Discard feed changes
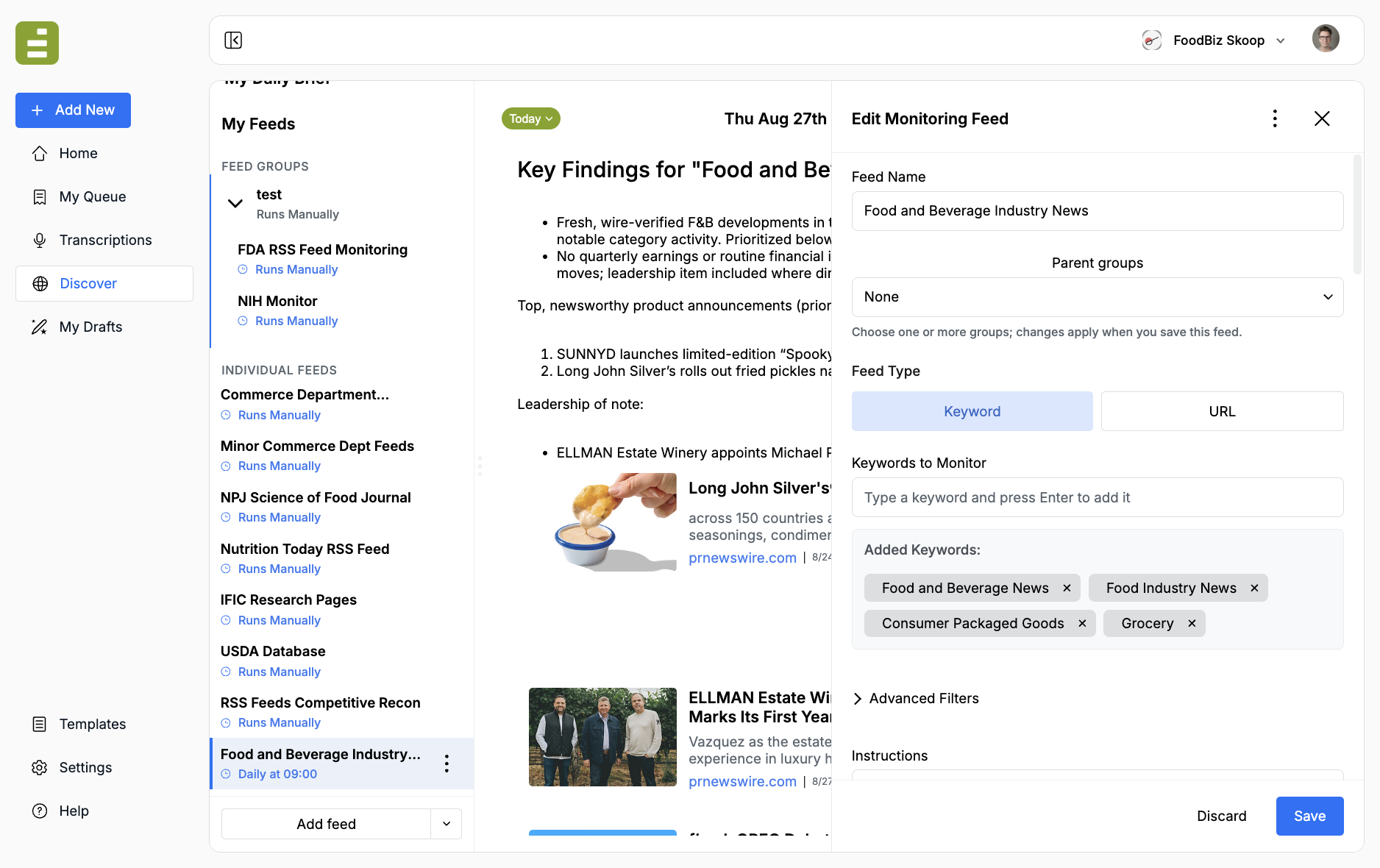Screen dimensions: 1380x868 pyautogui.click(x=1221, y=816)
